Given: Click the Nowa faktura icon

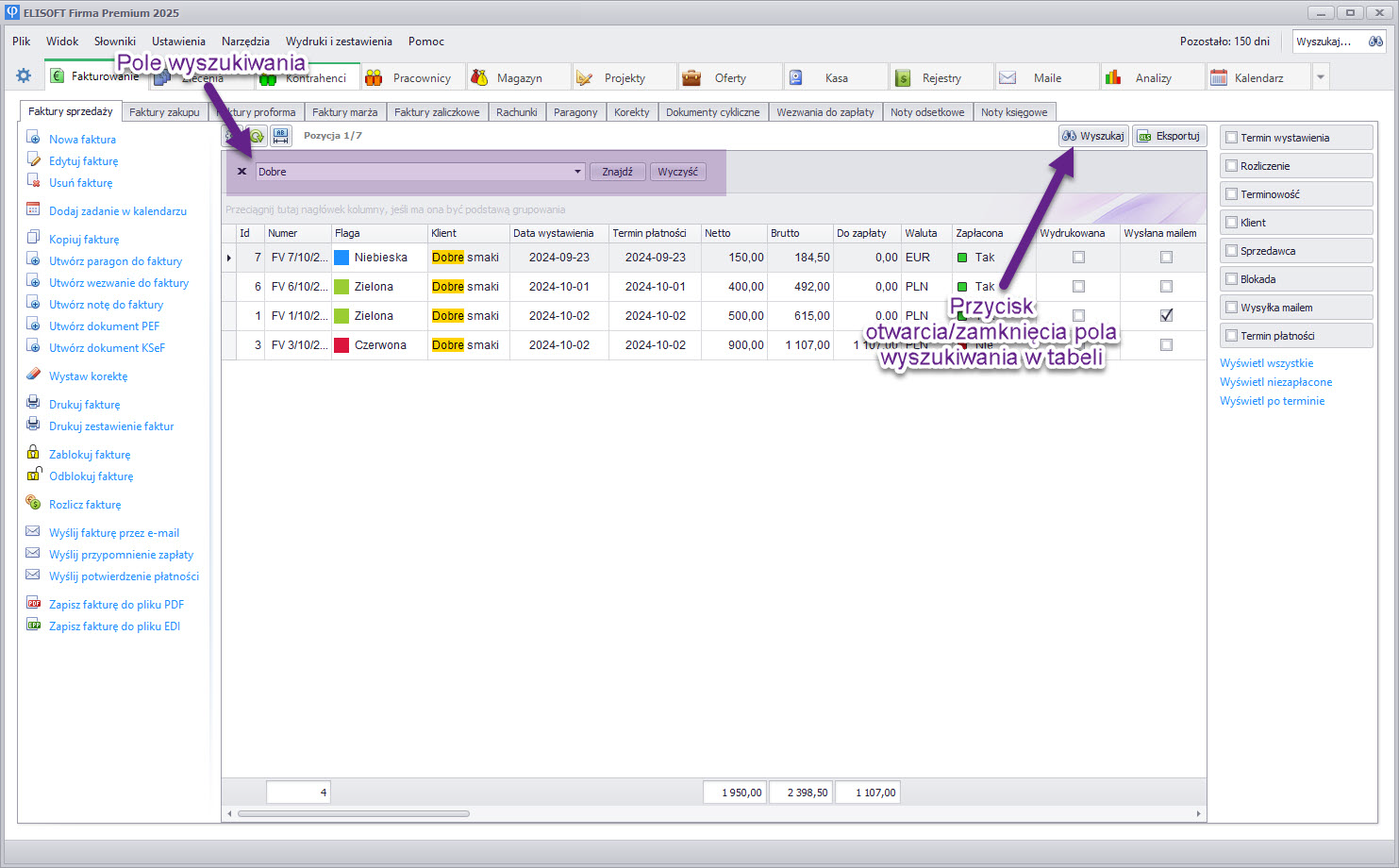Looking at the screenshot, I should point(33,138).
